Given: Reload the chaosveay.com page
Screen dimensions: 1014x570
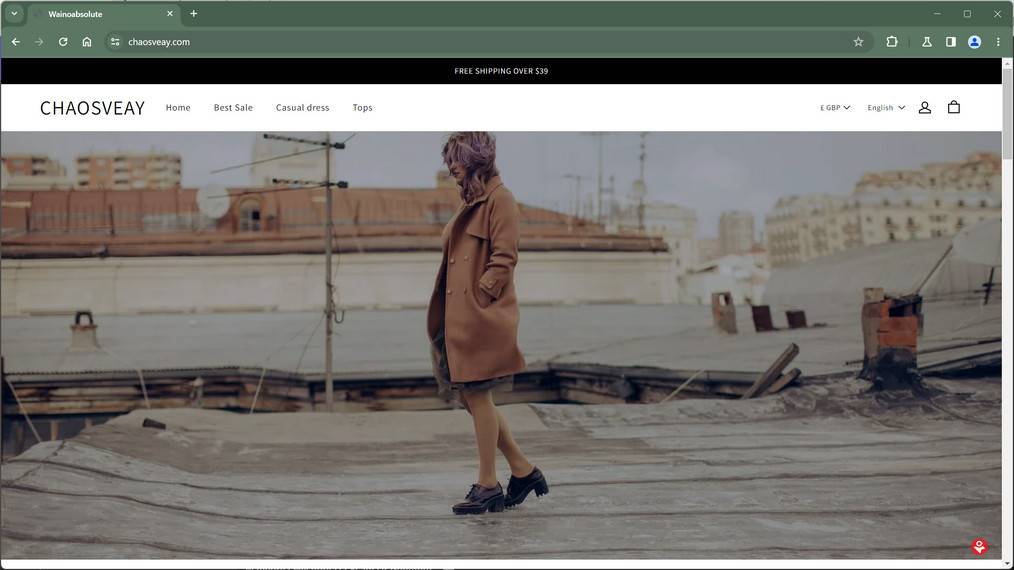Looking at the screenshot, I should (63, 42).
